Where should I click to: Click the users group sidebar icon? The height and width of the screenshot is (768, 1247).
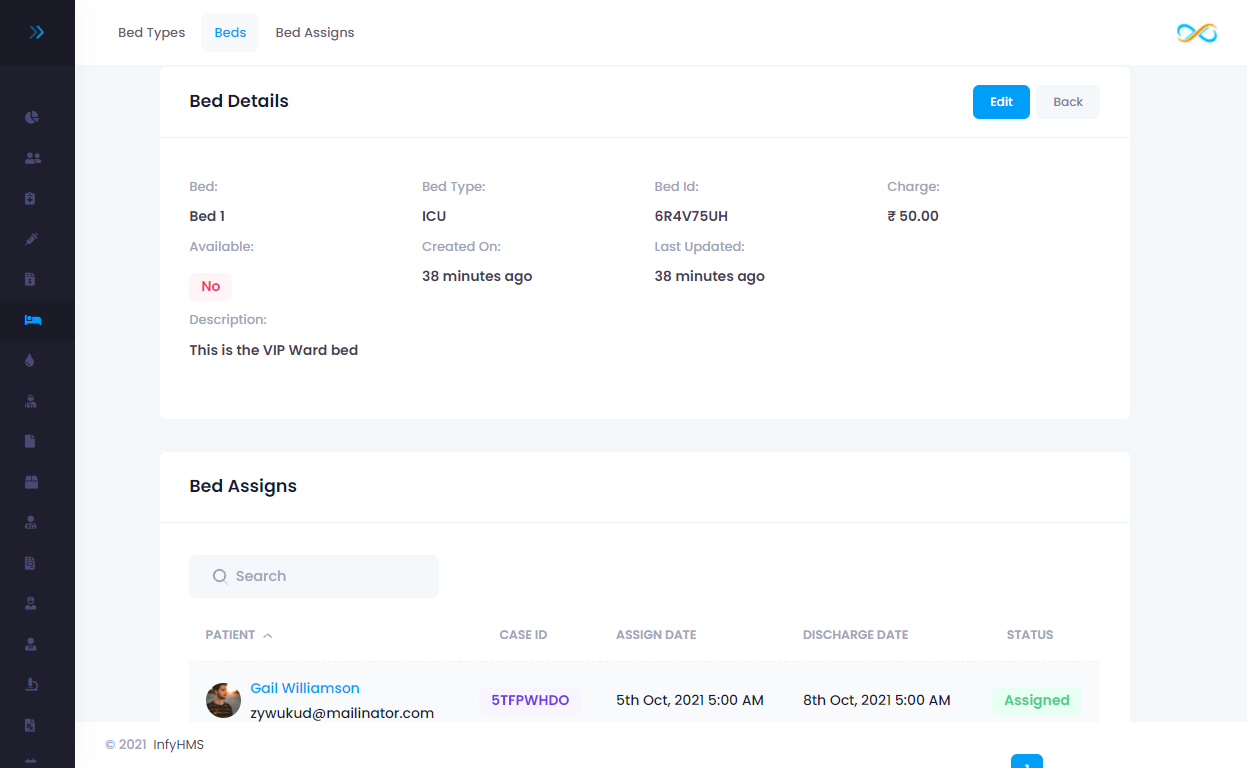[32, 158]
